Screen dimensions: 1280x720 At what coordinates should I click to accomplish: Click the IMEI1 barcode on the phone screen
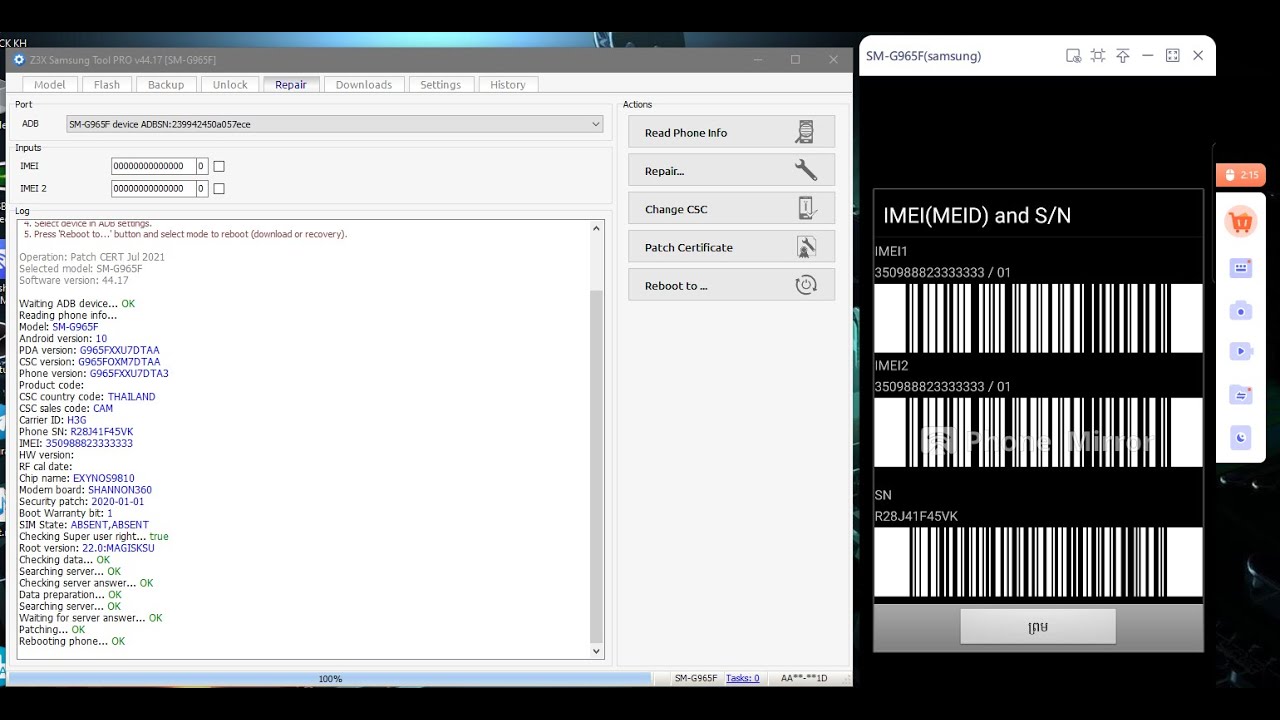tap(1038, 318)
